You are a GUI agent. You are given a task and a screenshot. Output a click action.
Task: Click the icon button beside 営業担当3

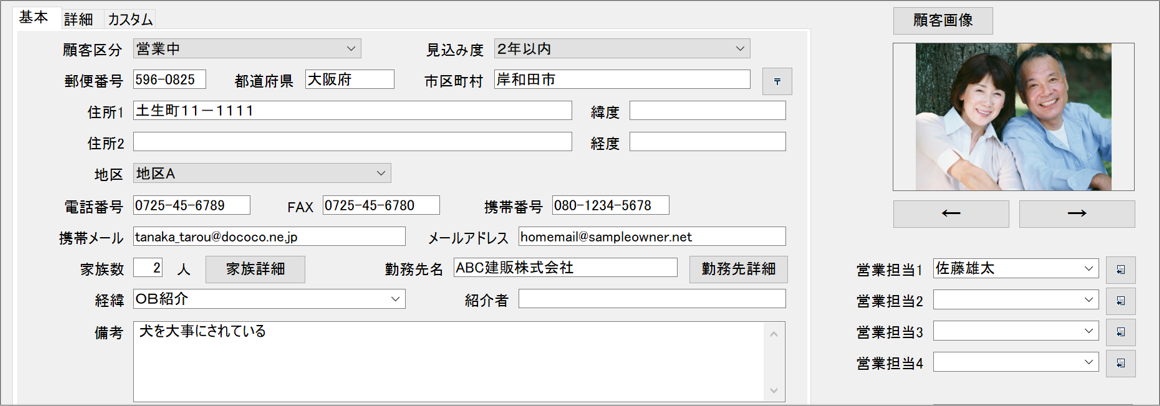coord(1120,332)
